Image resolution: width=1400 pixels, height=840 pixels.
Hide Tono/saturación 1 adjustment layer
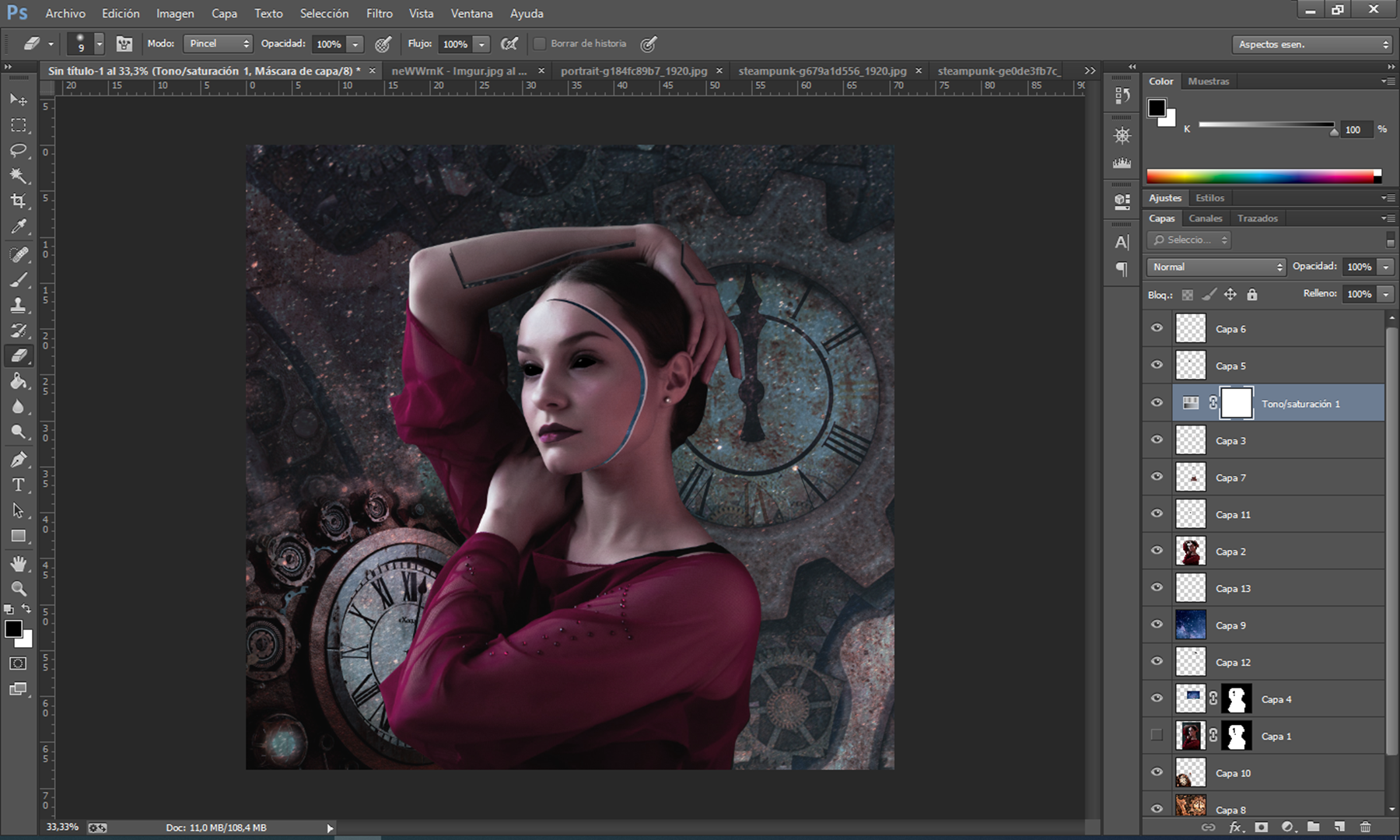1157,403
